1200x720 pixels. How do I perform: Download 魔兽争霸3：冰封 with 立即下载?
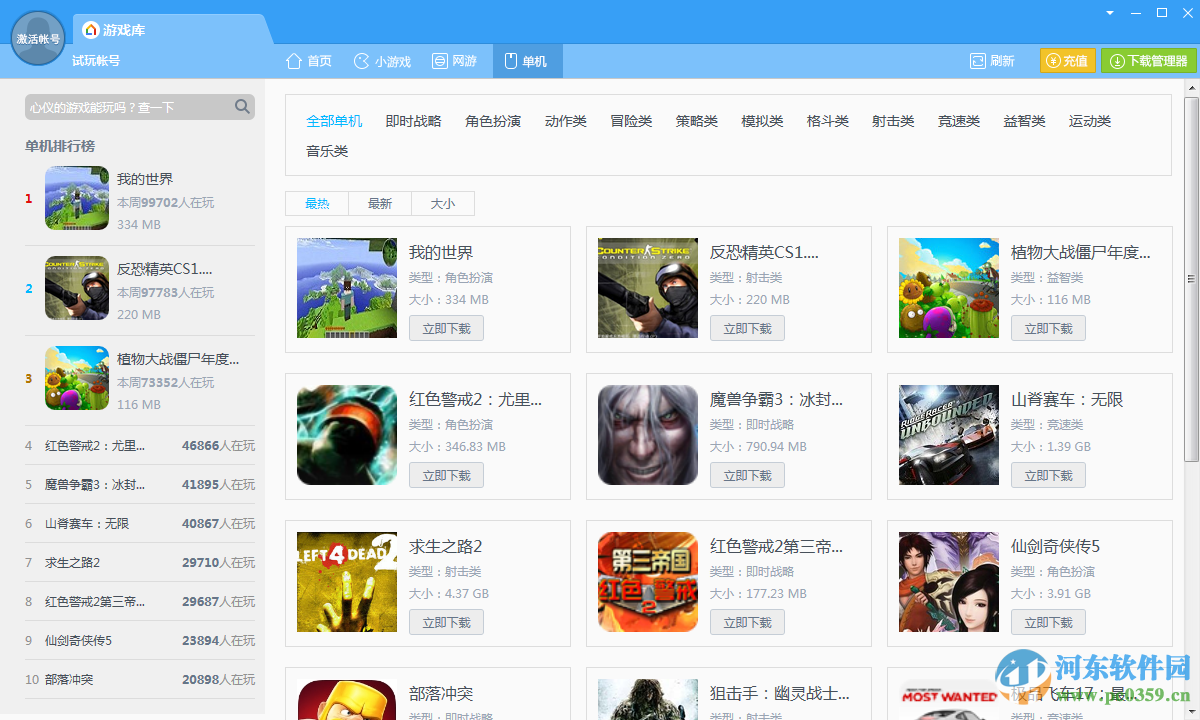coord(747,475)
